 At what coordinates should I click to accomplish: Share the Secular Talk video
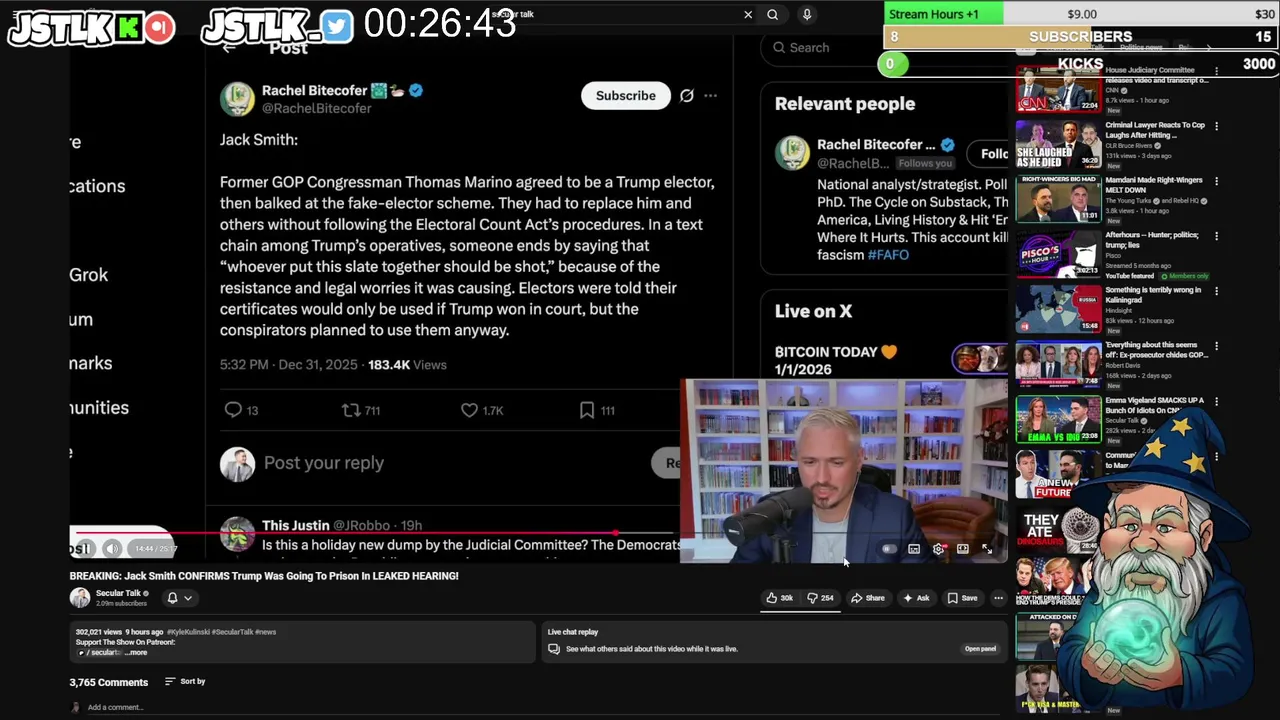(868, 598)
